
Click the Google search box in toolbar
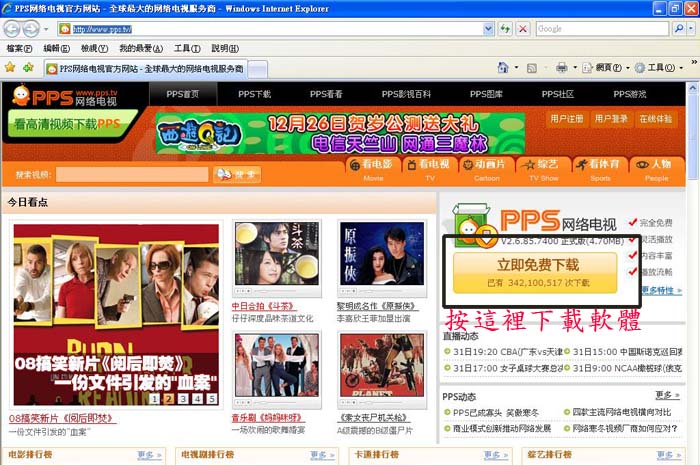pos(602,29)
